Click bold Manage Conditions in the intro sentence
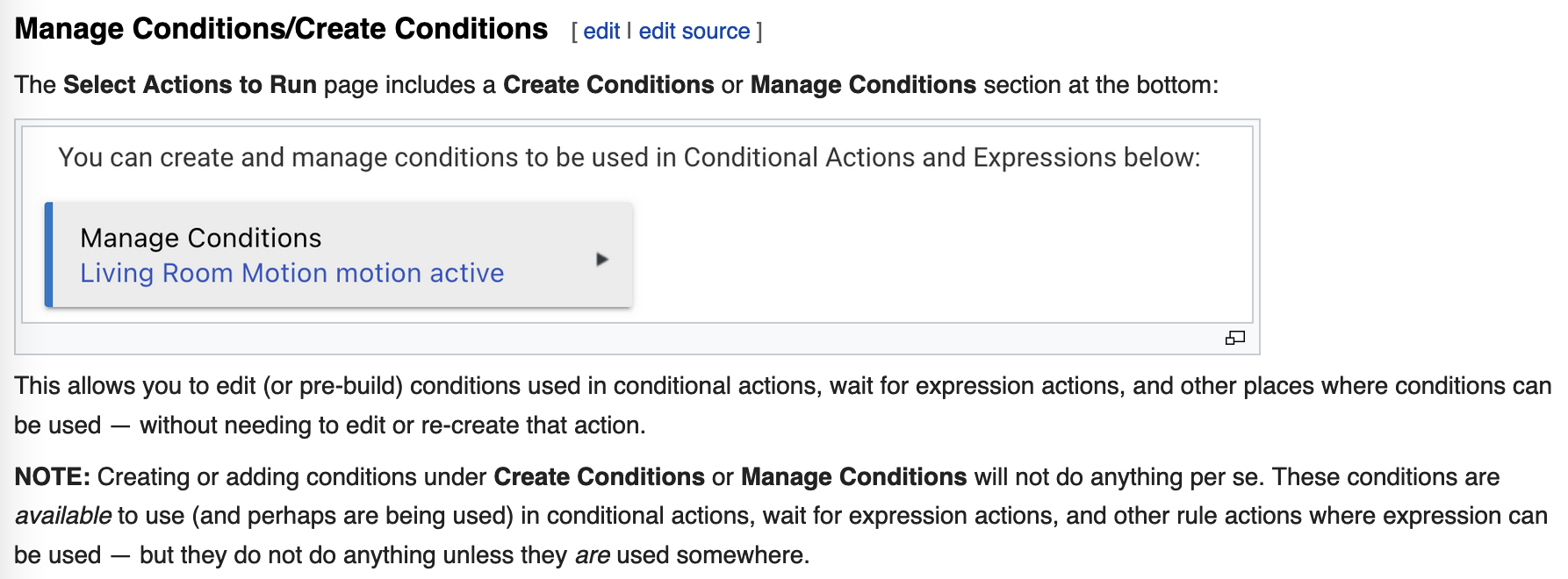The image size is (1568, 579). click(863, 85)
